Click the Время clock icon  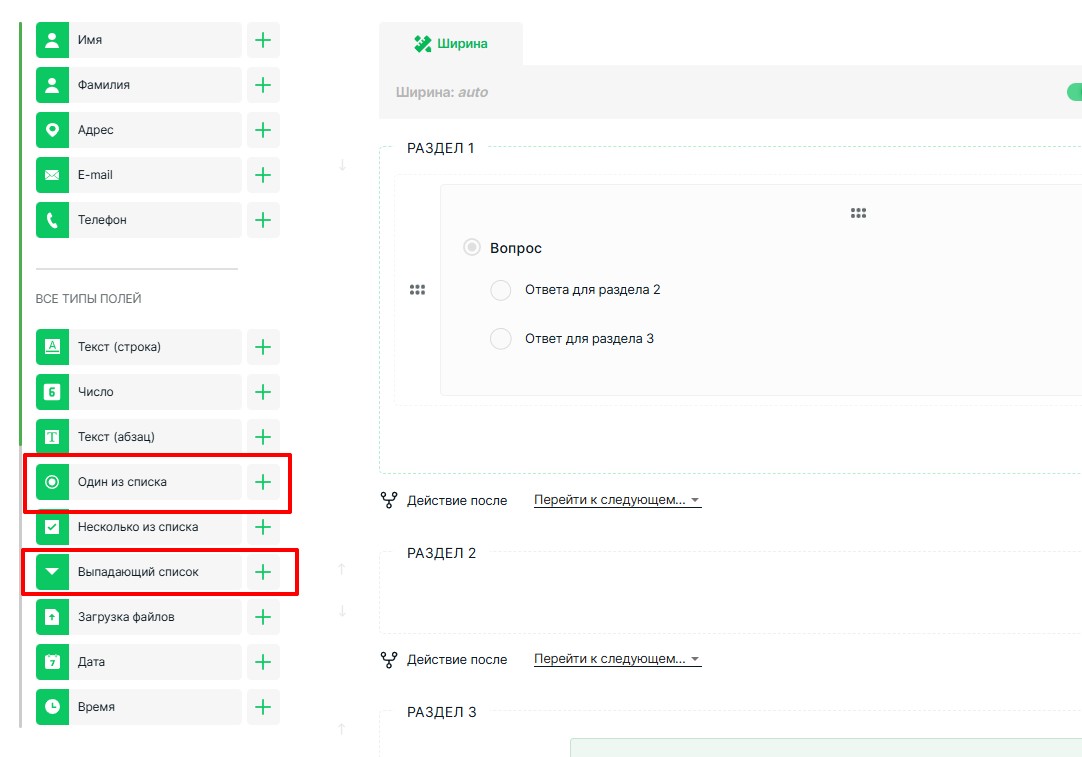[52, 707]
